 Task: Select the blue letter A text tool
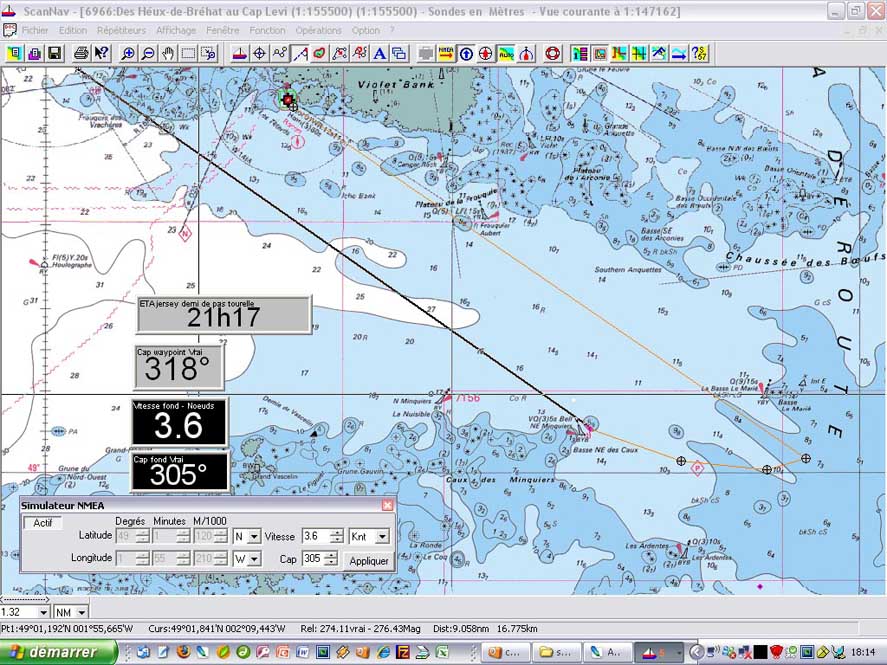pyautogui.click(x=380, y=54)
